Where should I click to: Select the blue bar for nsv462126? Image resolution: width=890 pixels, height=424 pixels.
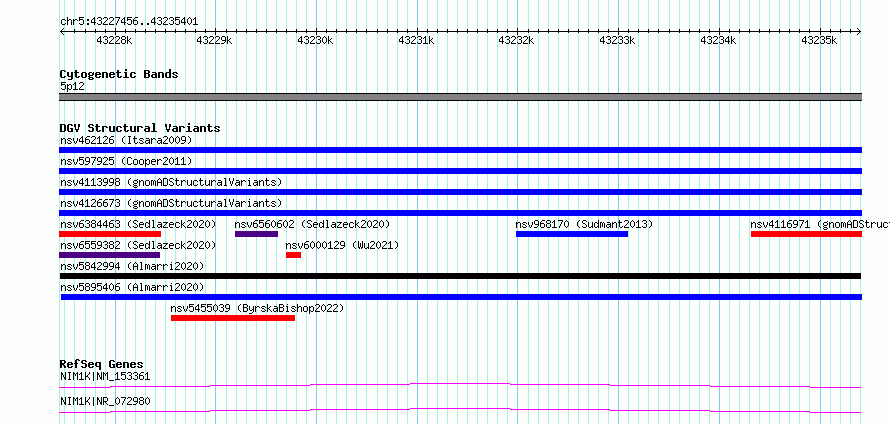click(461, 150)
